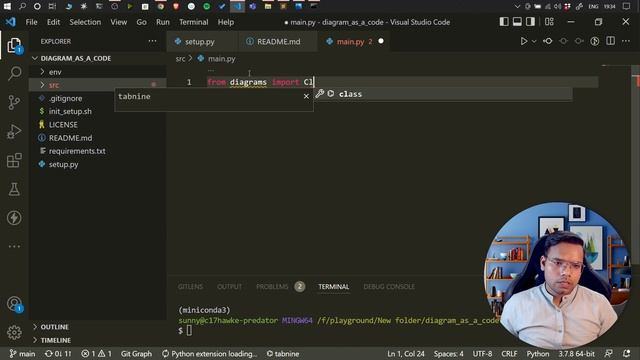640x360 pixels.
Task: Open Git Graph from status bar
Action: tap(136, 353)
